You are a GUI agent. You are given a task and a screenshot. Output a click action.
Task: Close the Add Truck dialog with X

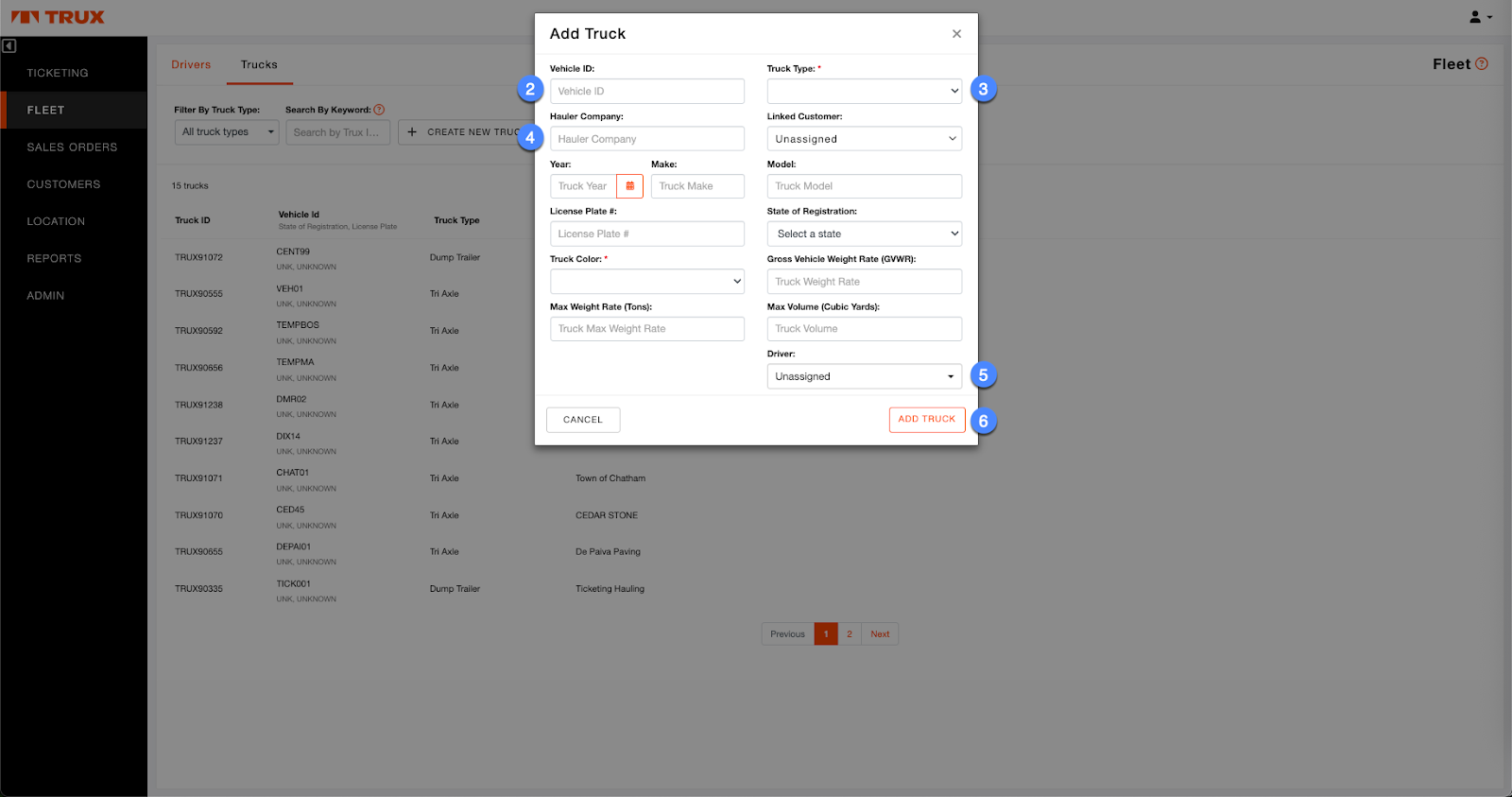956,34
